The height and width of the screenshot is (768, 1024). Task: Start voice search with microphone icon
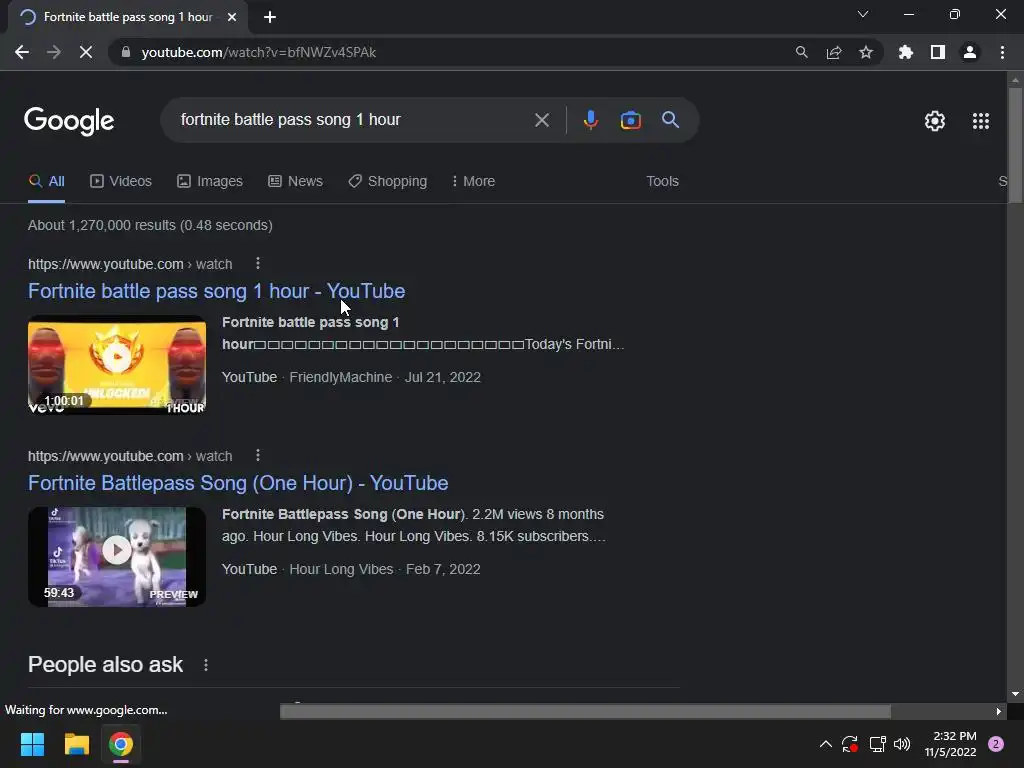tap(590, 120)
